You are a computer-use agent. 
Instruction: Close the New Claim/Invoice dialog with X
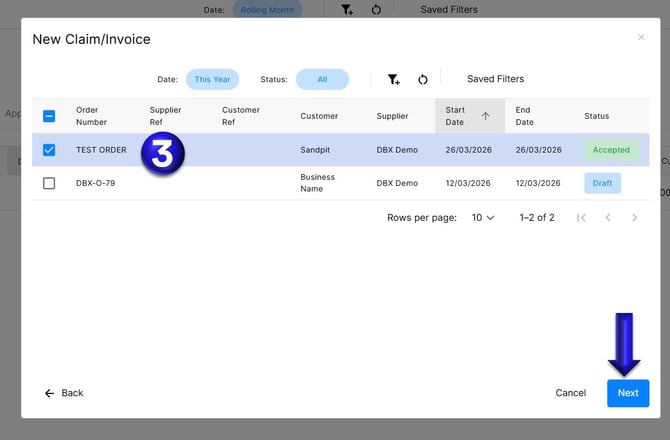641,38
